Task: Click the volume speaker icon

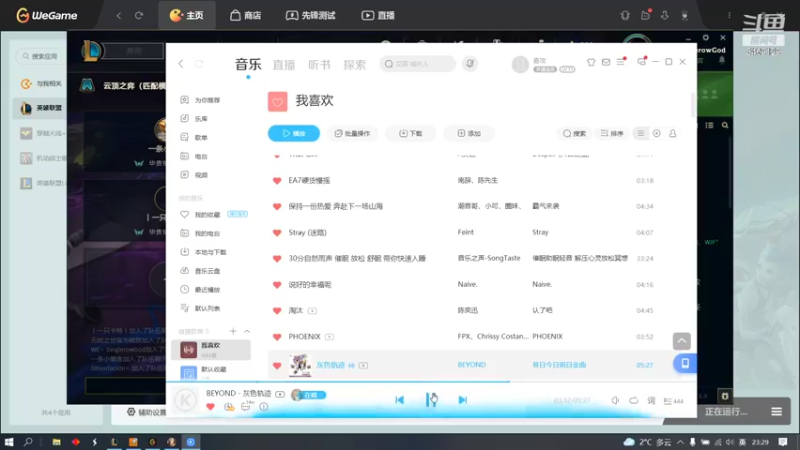Action: click(x=615, y=401)
